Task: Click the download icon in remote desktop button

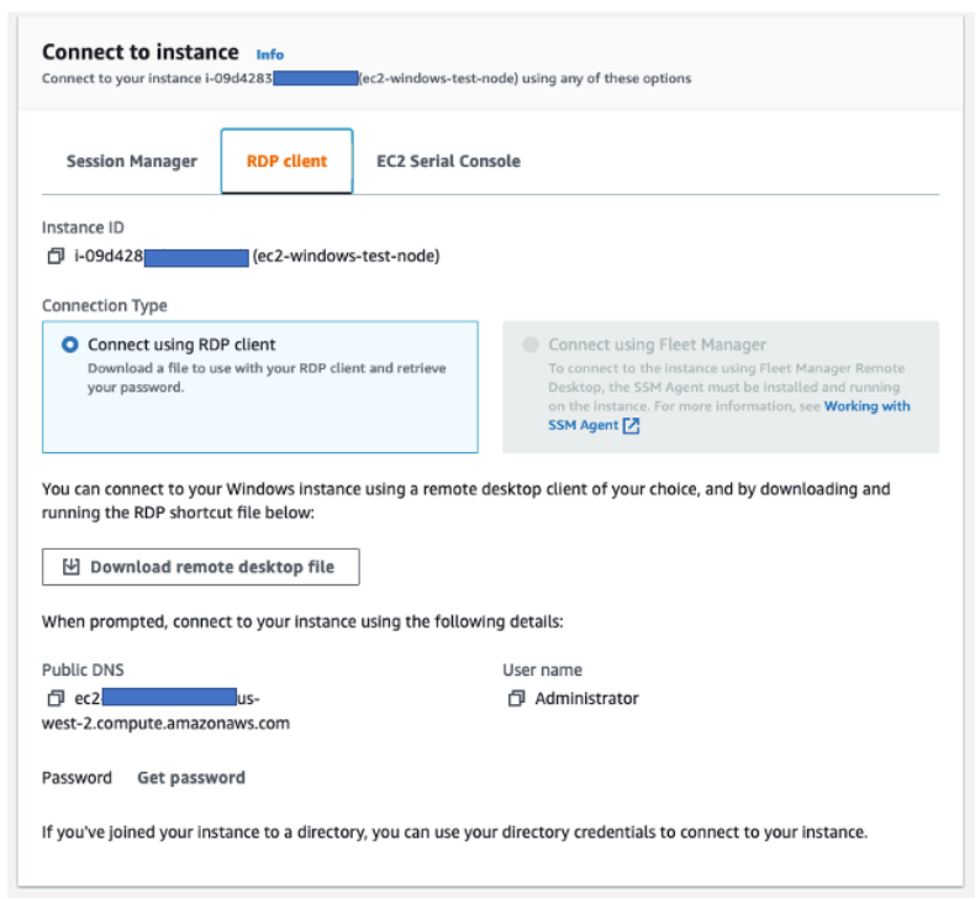Action: coord(71,566)
